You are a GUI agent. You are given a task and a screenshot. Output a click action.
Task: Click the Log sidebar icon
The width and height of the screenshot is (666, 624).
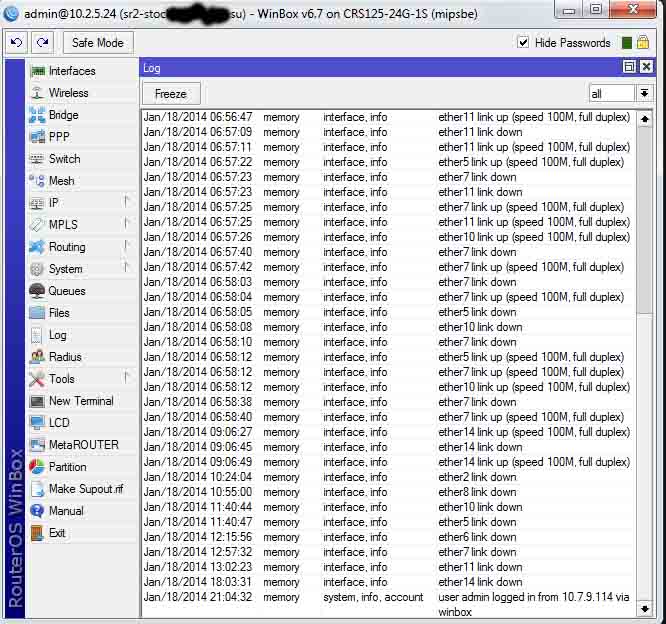(x=37, y=335)
